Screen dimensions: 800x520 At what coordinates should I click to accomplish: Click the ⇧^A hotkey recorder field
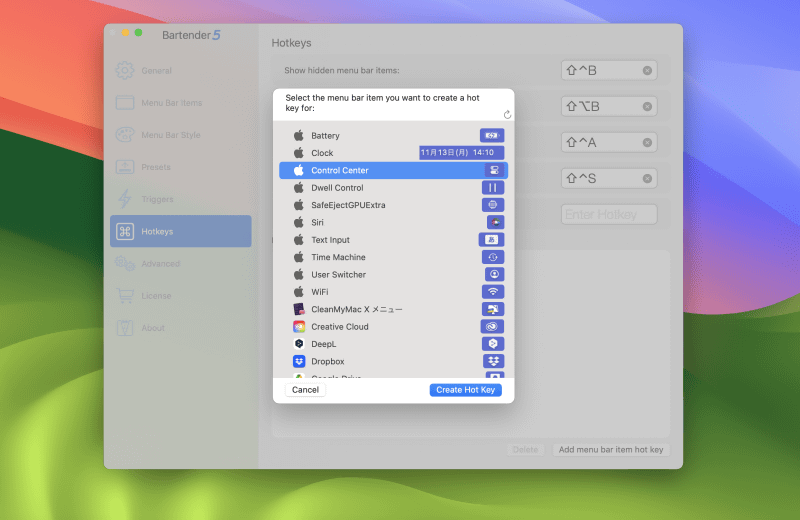point(609,142)
